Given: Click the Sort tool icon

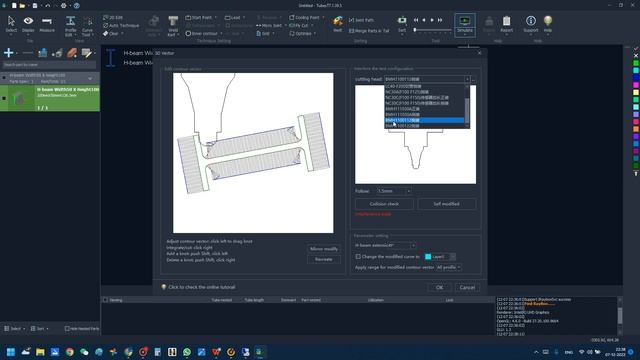Looking at the screenshot, I should coord(402,24).
